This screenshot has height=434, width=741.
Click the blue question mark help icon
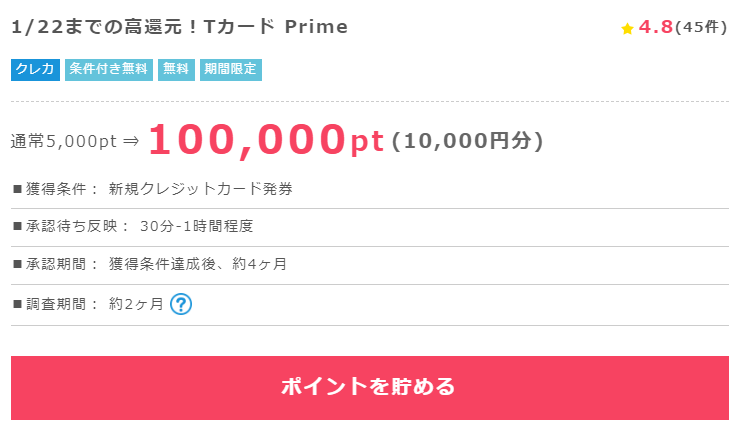click(x=181, y=304)
